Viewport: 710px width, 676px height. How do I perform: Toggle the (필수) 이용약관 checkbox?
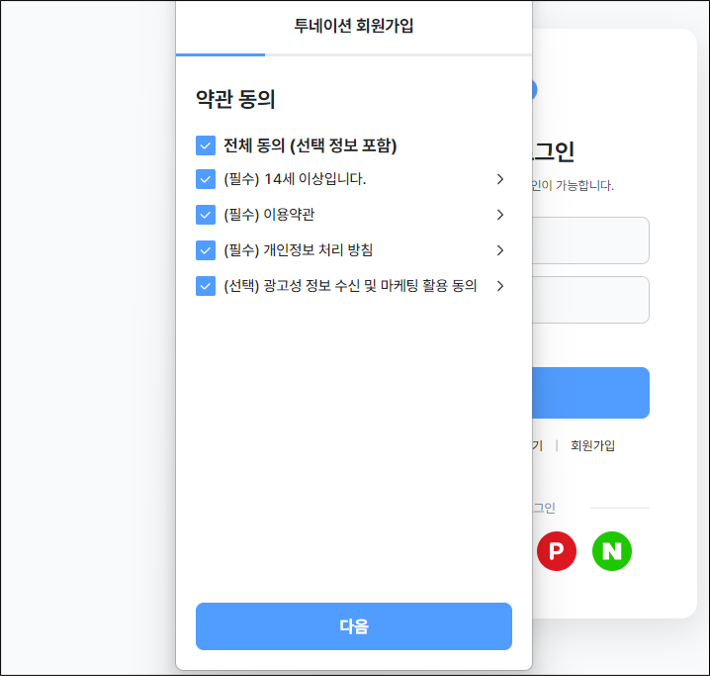tap(206, 215)
